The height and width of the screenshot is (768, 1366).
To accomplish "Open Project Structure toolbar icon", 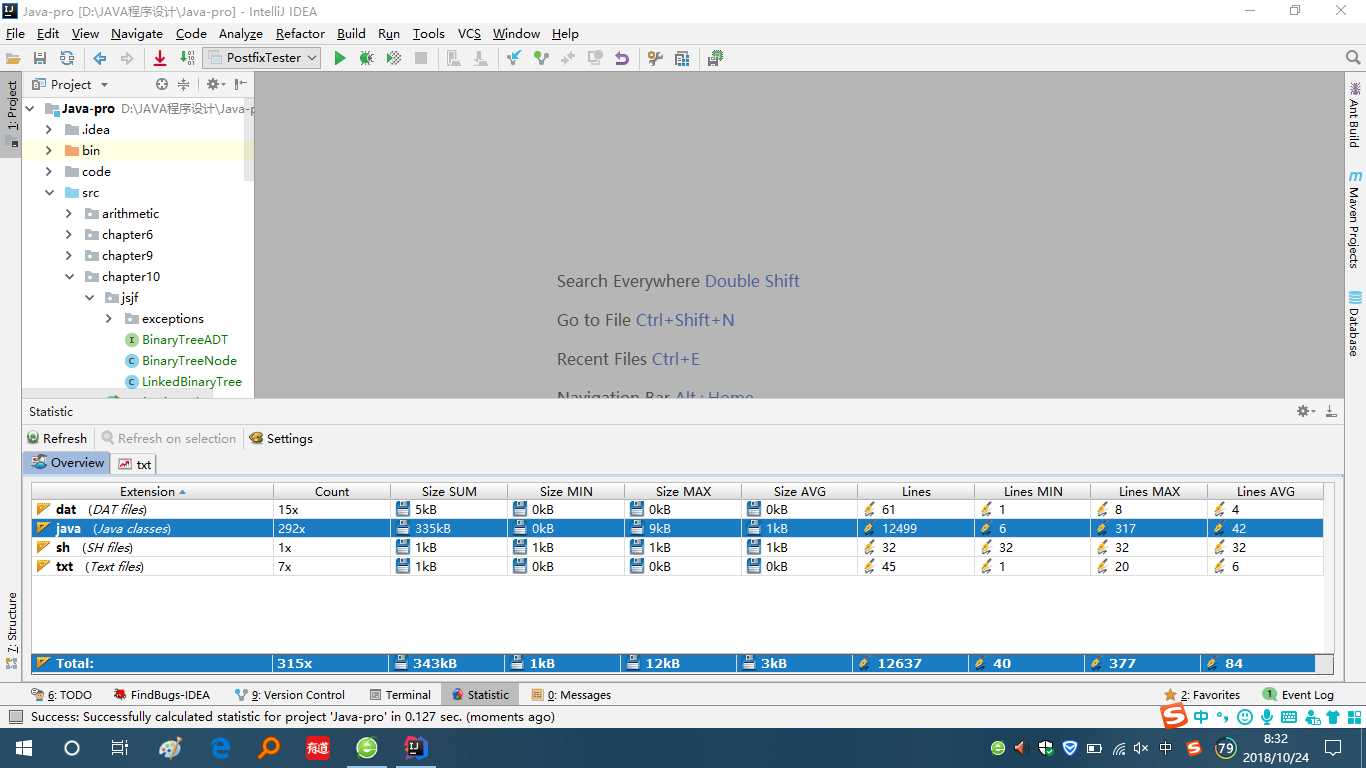I will point(682,58).
